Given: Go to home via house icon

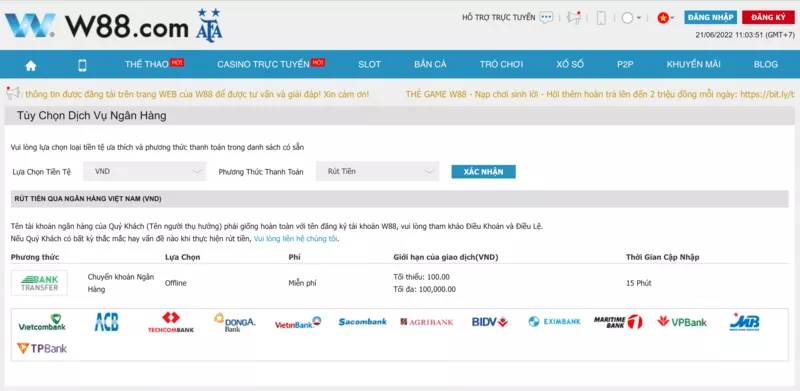Looking at the screenshot, I should click(31, 65).
